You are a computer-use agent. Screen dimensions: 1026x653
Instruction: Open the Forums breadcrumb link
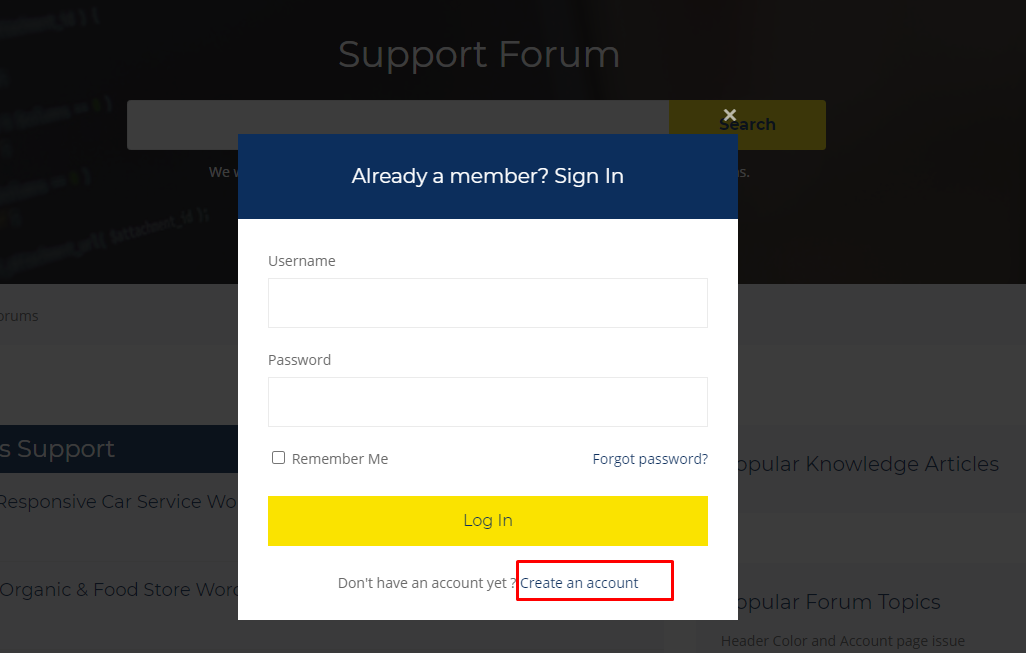(x=19, y=316)
